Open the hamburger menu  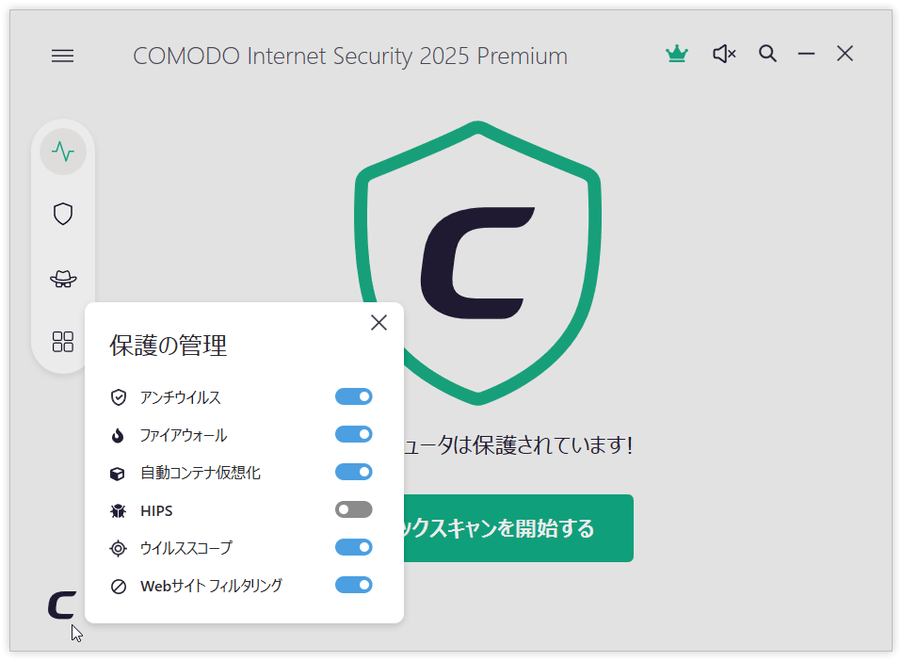coord(63,56)
